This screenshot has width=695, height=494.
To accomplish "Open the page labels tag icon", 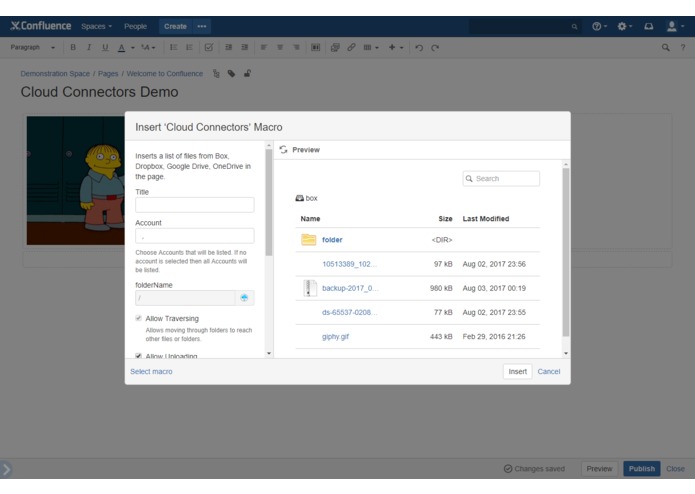I will click(x=231, y=74).
